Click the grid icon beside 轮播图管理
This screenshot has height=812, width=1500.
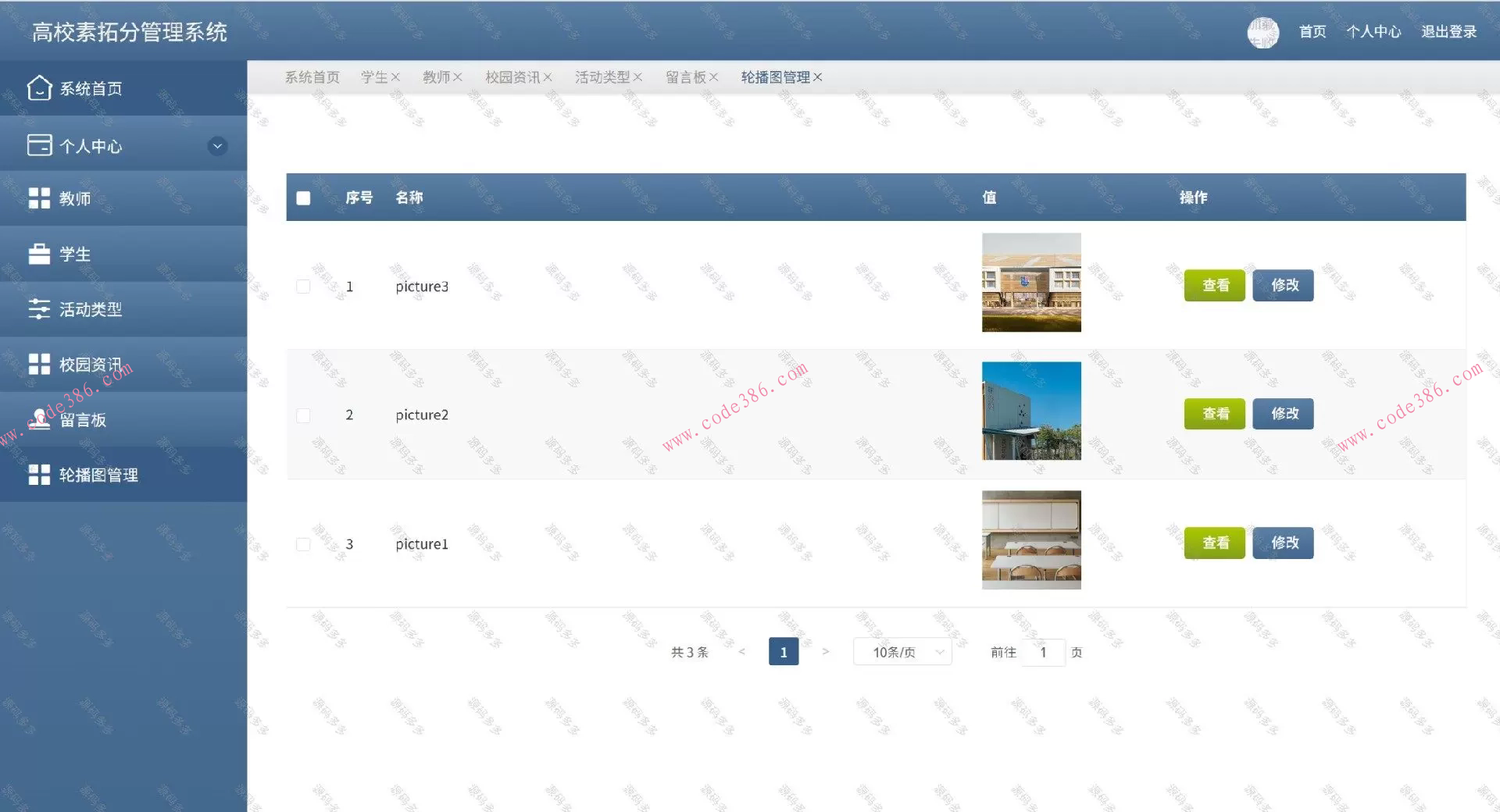[x=39, y=475]
